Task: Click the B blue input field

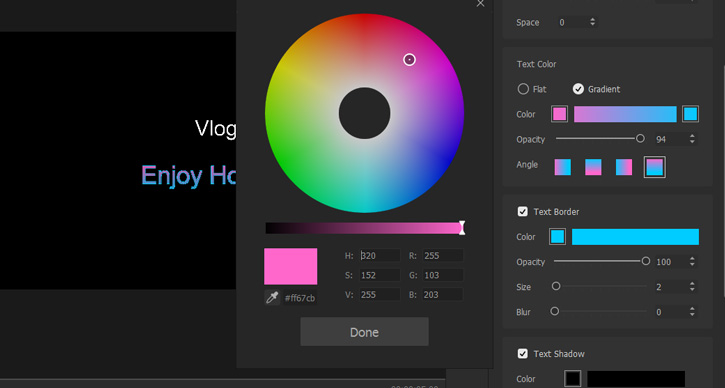Action: click(x=442, y=295)
